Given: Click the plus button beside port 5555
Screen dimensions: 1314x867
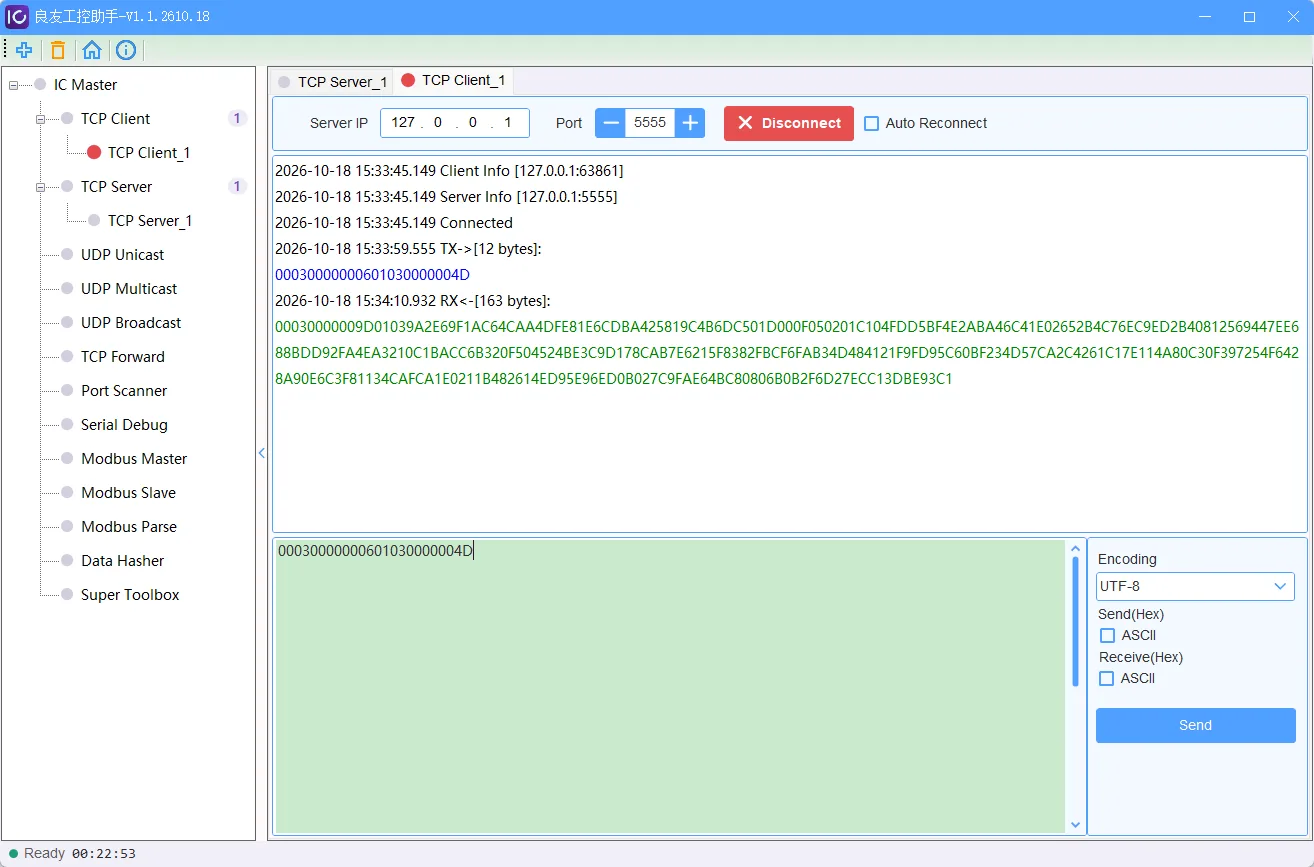Looking at the screenshot, I should coord(690,123).
